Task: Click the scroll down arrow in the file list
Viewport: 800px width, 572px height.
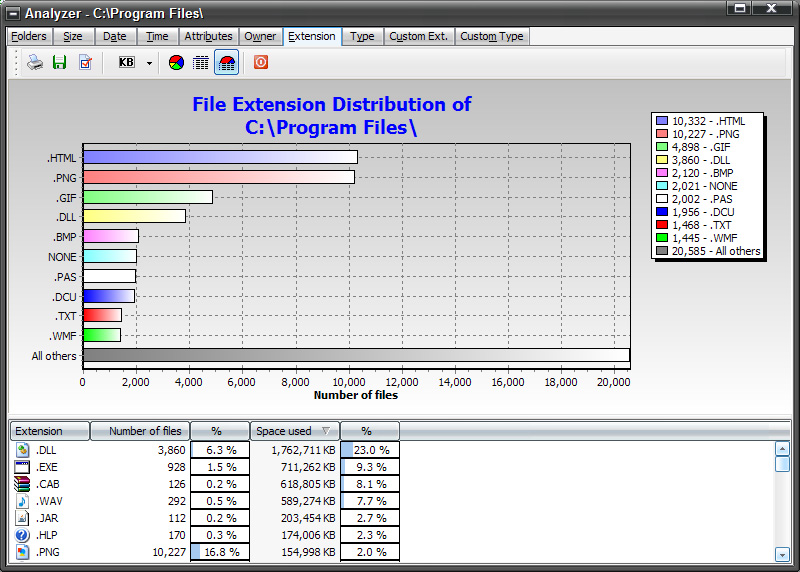Action: [782, 554]
